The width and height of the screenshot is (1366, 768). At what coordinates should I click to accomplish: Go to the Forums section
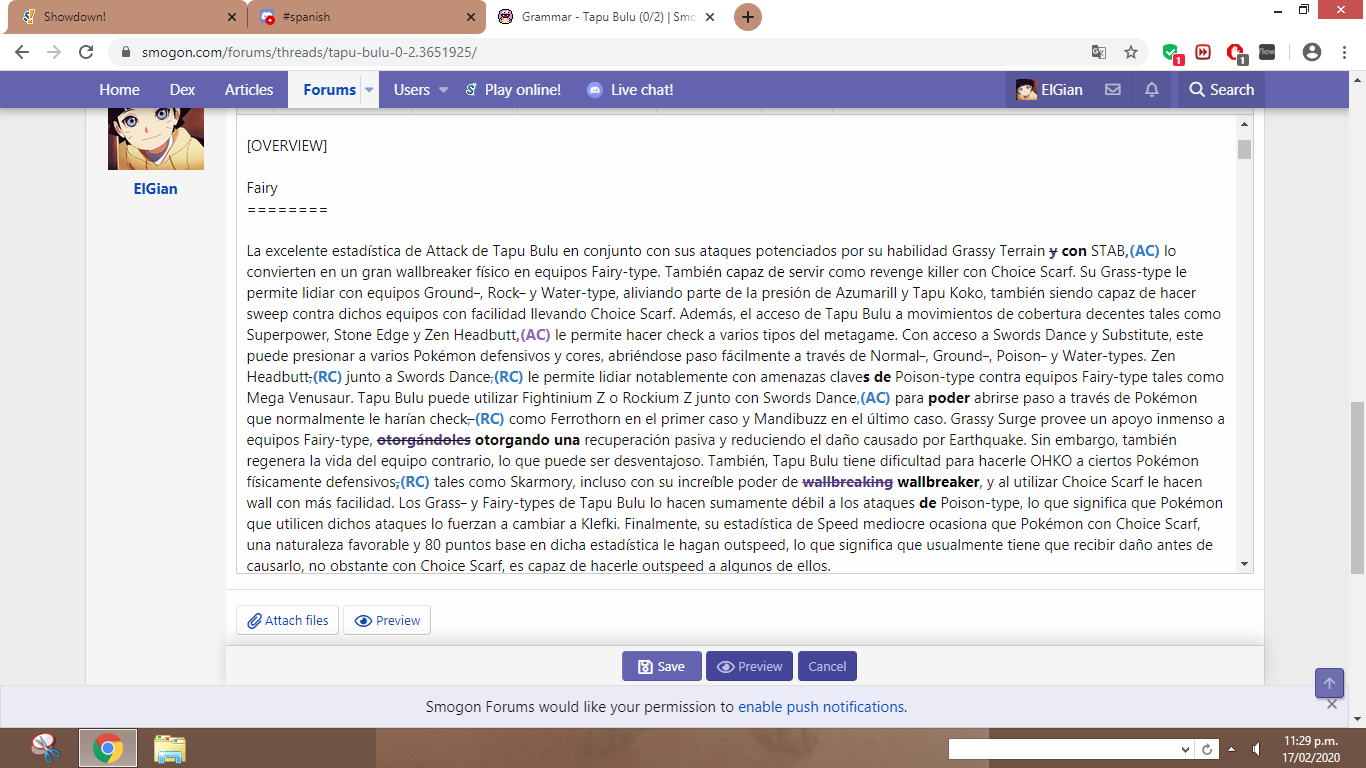329,90
